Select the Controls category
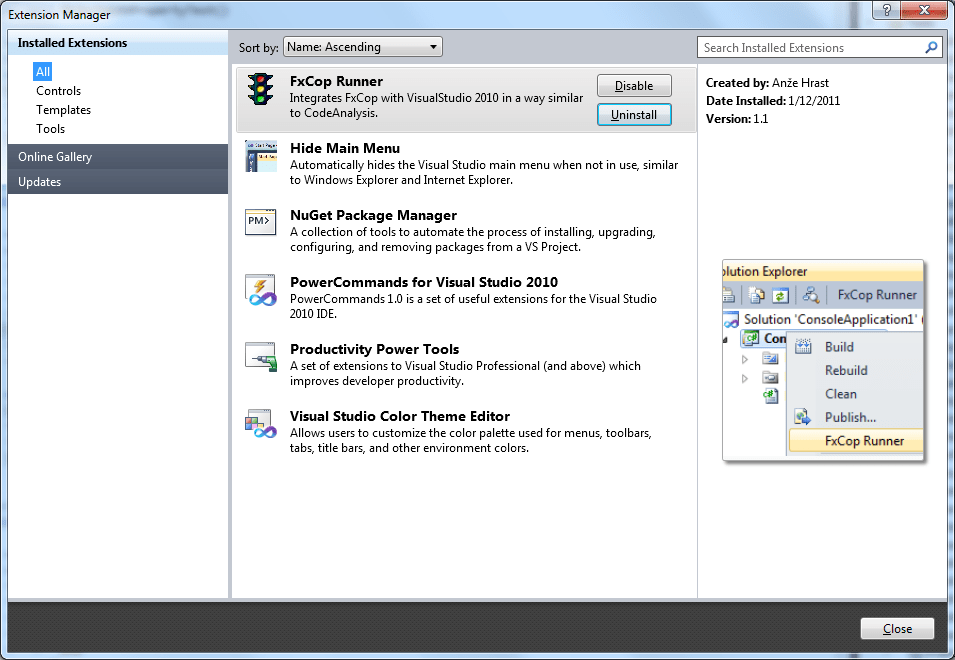The height and width of the screenshot is (660, 955). [x=58, y=91]
